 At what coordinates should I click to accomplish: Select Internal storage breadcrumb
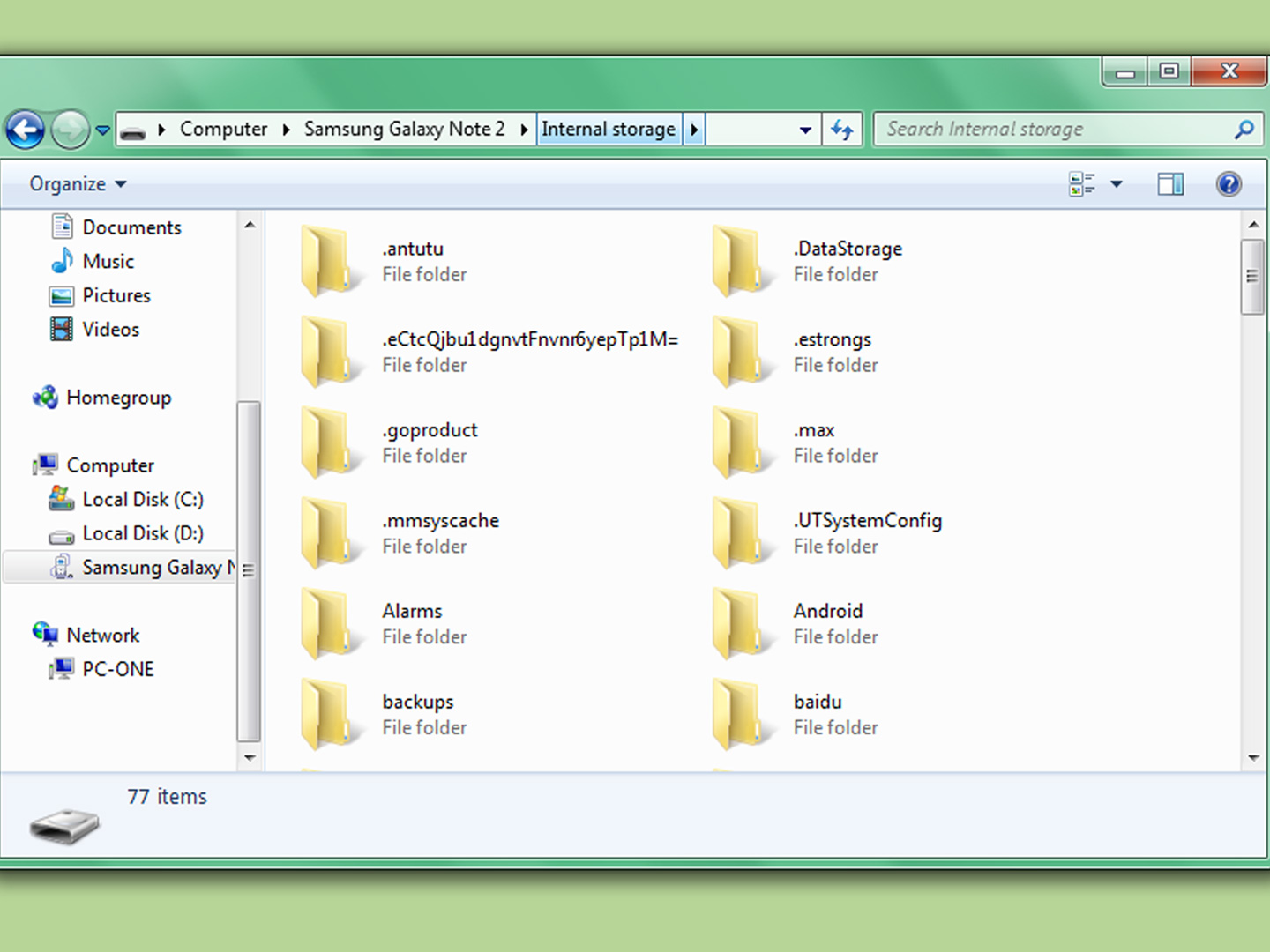(609, 130)
